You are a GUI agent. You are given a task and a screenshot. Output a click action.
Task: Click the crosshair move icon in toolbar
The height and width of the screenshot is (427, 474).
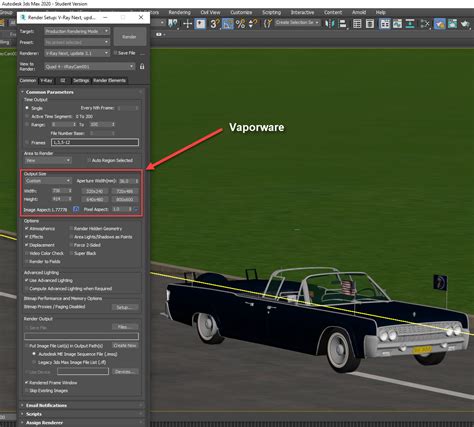[188, 24]
